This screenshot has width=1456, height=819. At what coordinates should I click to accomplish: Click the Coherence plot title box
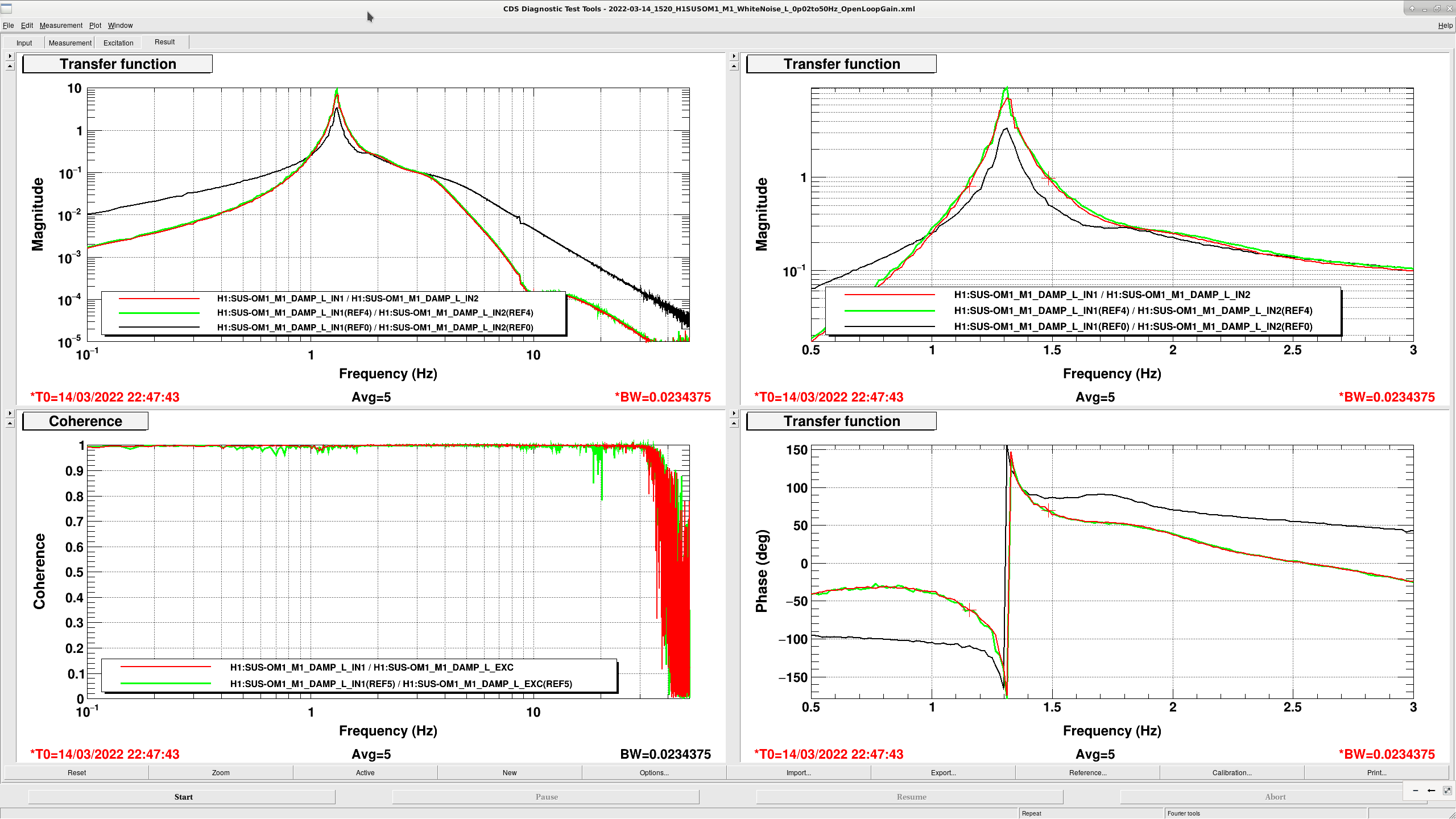pos(85,421)
